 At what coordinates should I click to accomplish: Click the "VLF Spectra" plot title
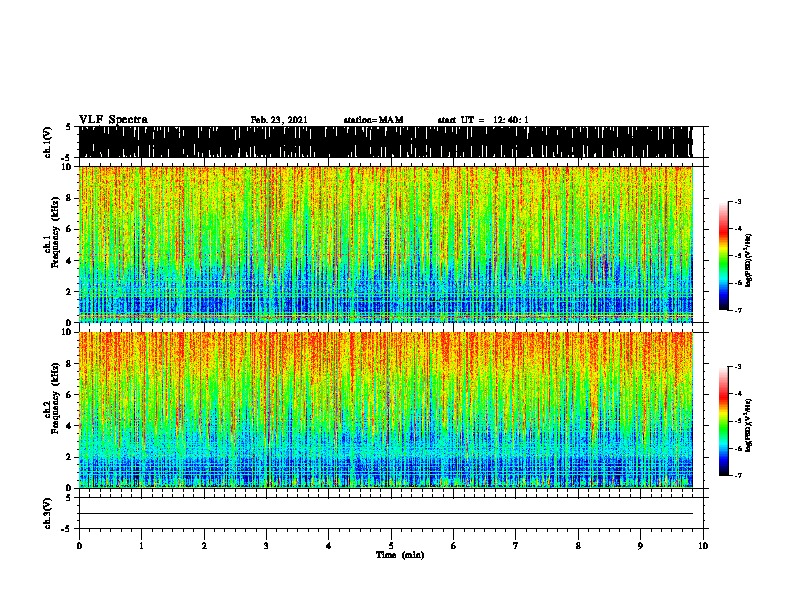tap(113, 120)
